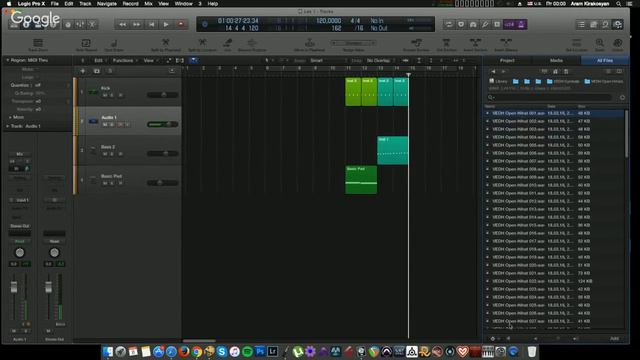640x360 pixels.
Task: Open the Trash in the Dock
Action: pos(531,351)
